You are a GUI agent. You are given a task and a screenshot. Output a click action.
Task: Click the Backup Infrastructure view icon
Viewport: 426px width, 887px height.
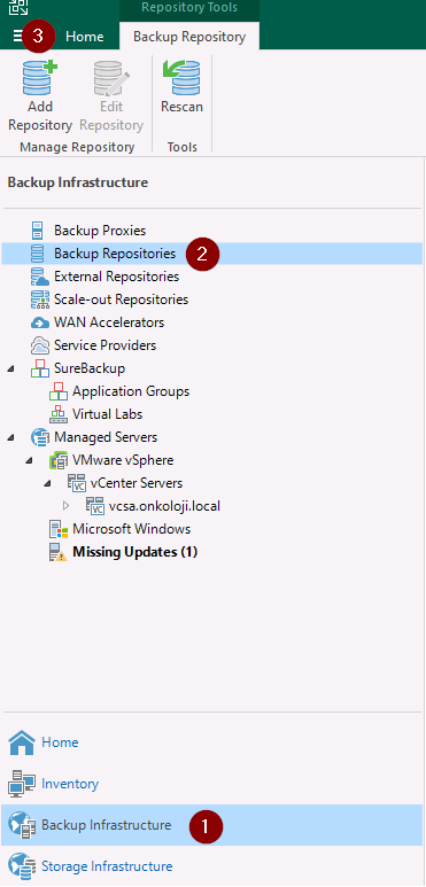point(21,825)
